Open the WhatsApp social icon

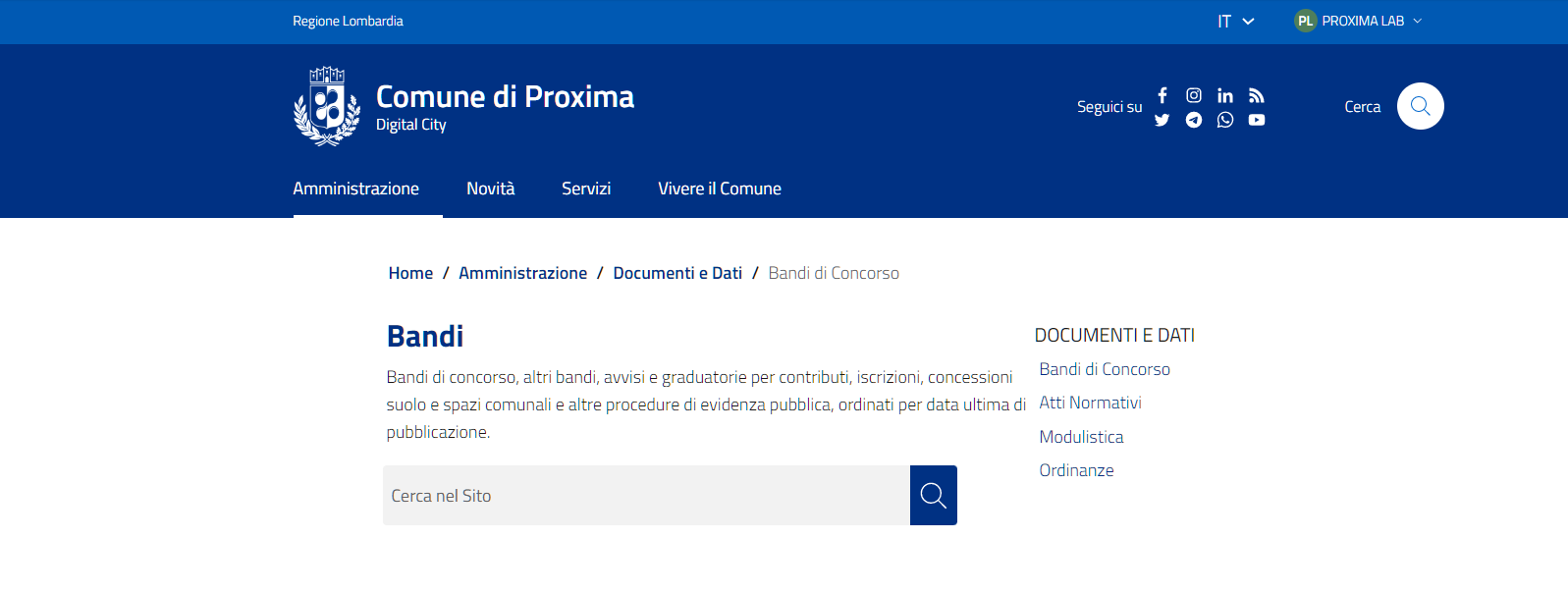point(1225,120)
